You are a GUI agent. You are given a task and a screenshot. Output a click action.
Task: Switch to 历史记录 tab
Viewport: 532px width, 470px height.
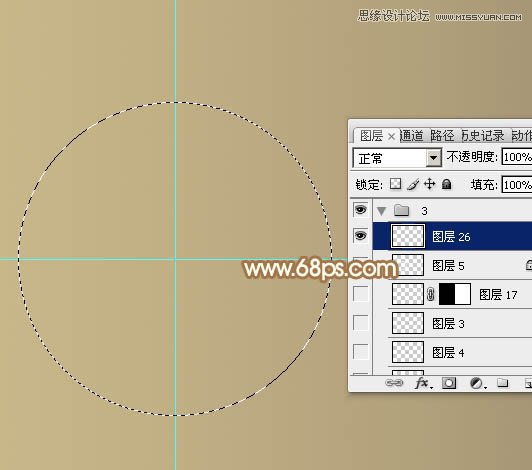click(x=483, y=136)
